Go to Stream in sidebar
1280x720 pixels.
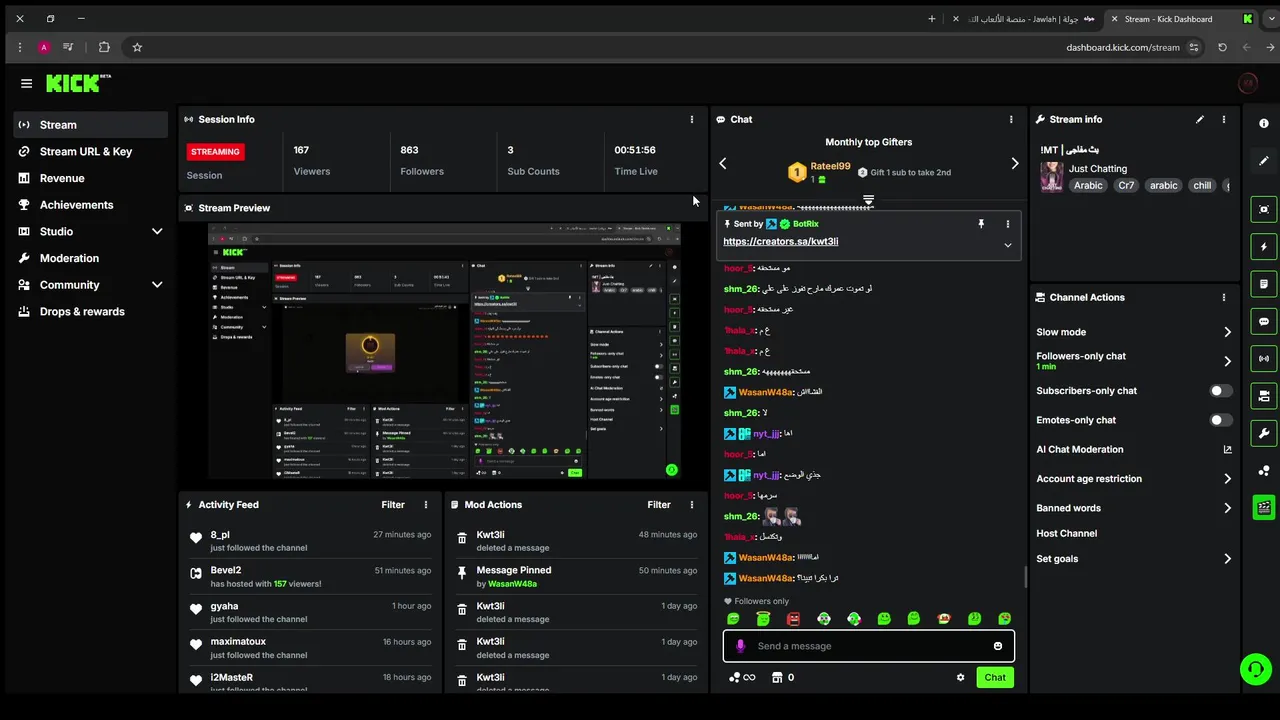tap(91, 125)
